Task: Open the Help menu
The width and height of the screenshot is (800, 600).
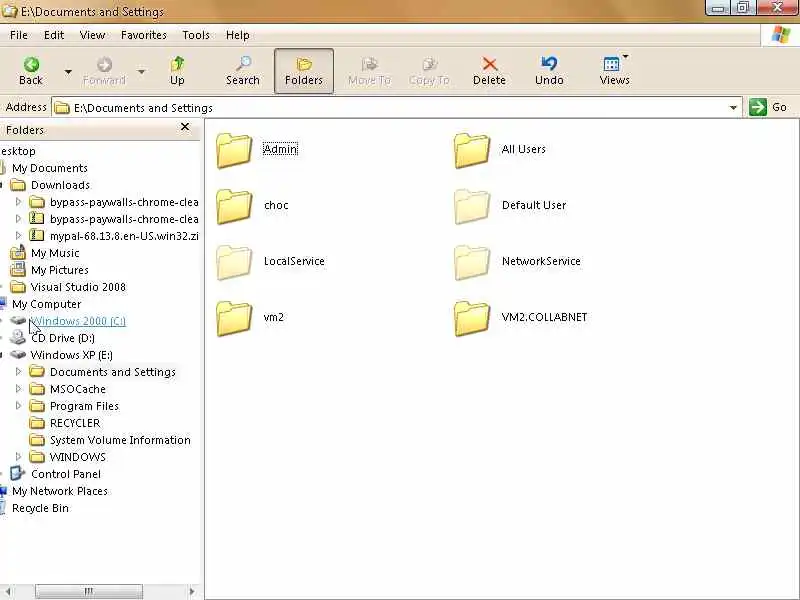Action: point(237,35)
